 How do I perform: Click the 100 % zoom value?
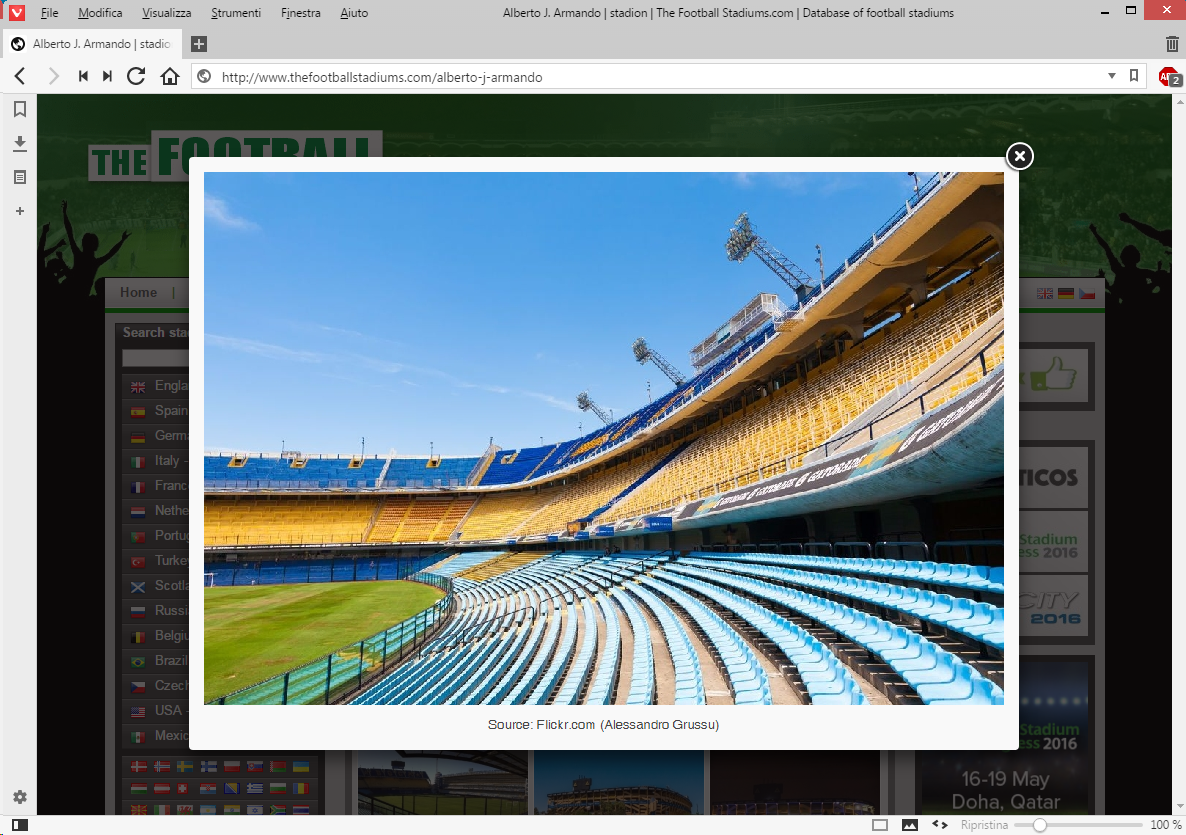click(x=1166, y=825)
